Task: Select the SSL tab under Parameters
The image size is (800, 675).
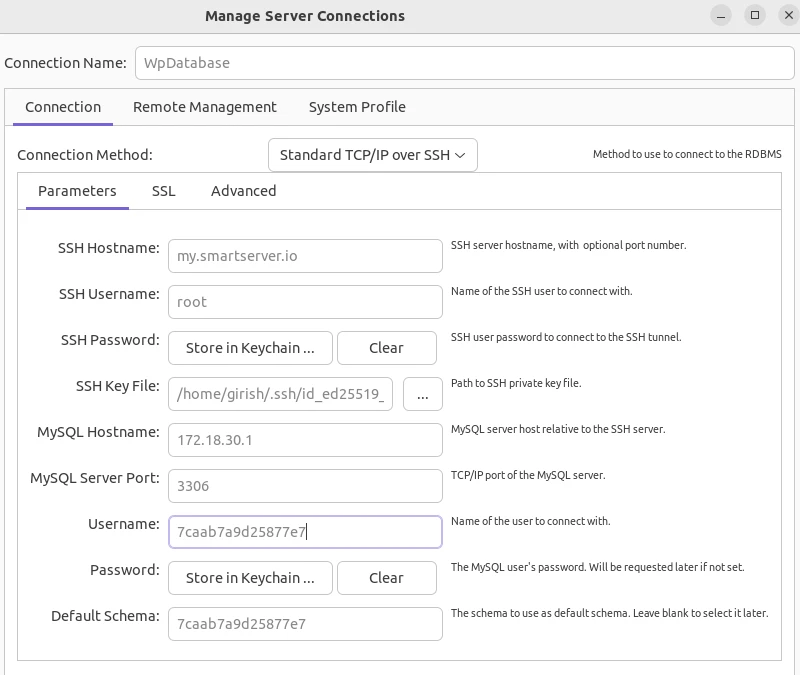Action: point(163,190)
